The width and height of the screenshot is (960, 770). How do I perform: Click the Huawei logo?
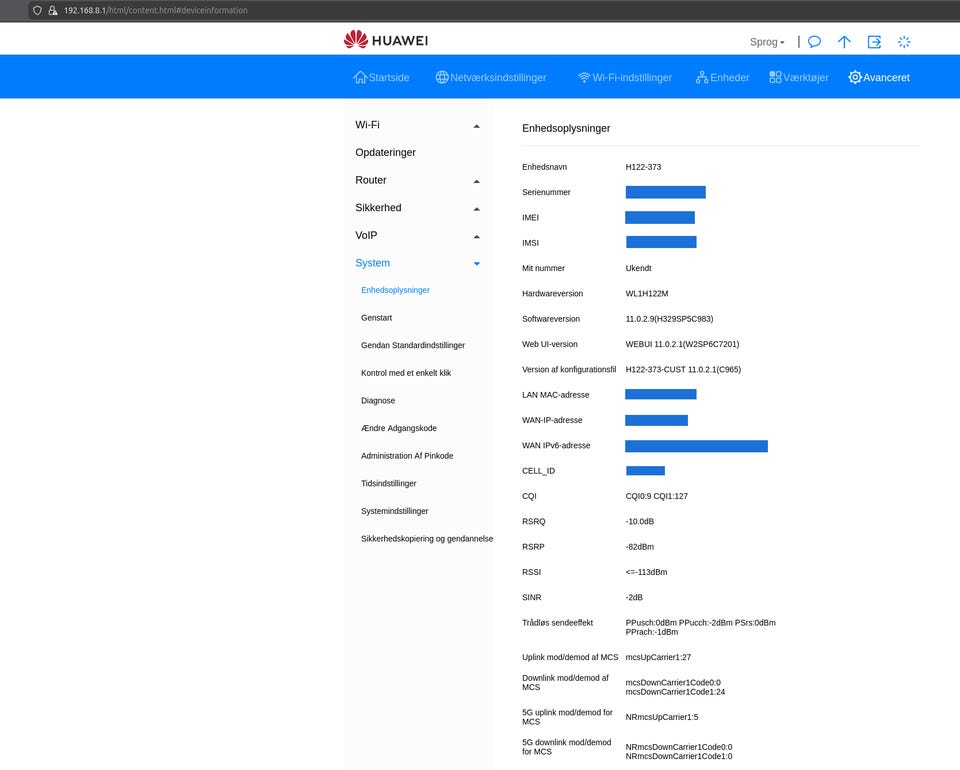click(x=386, y=40)
